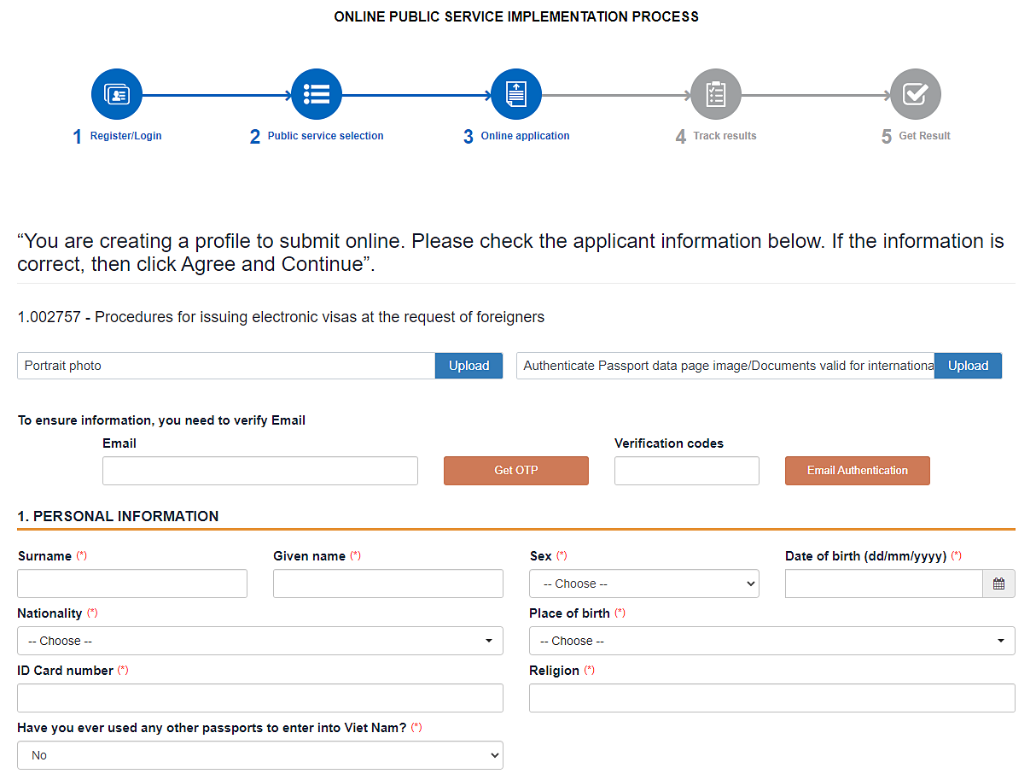Open the date of birth calendar picker
This screenshot has width=1036, height=777.
point(999,584)
